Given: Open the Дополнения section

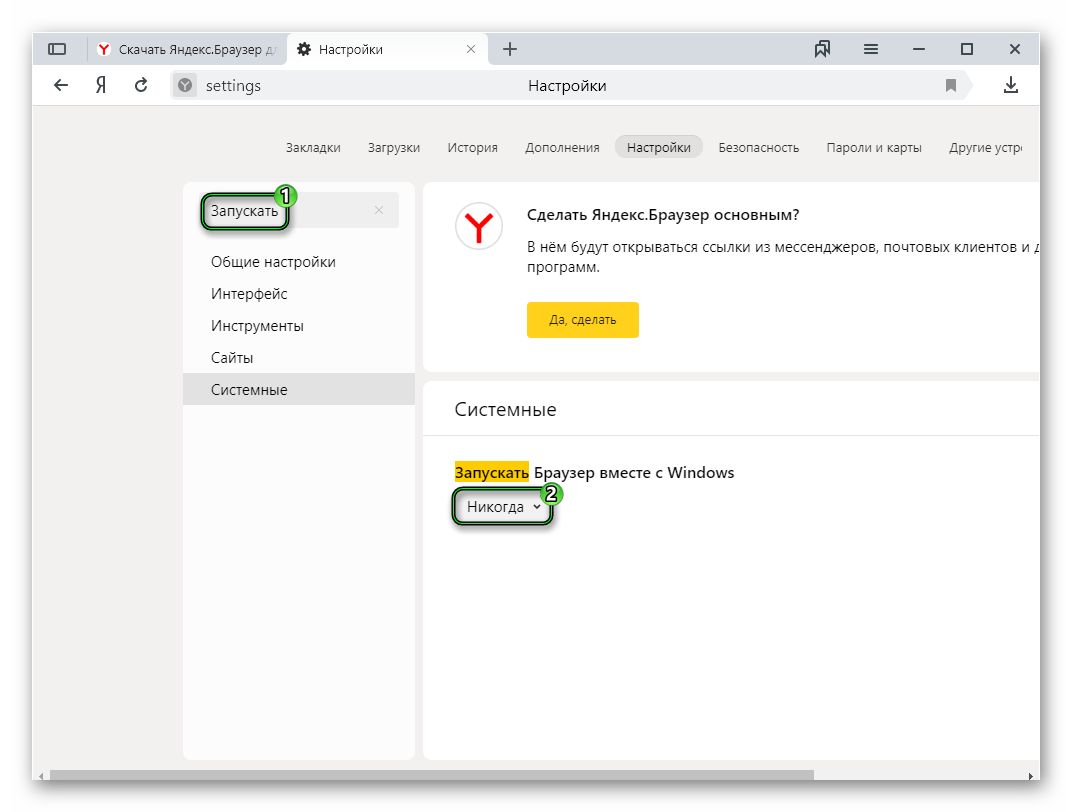Looking at the screenshot, I should tap(562, 148).
